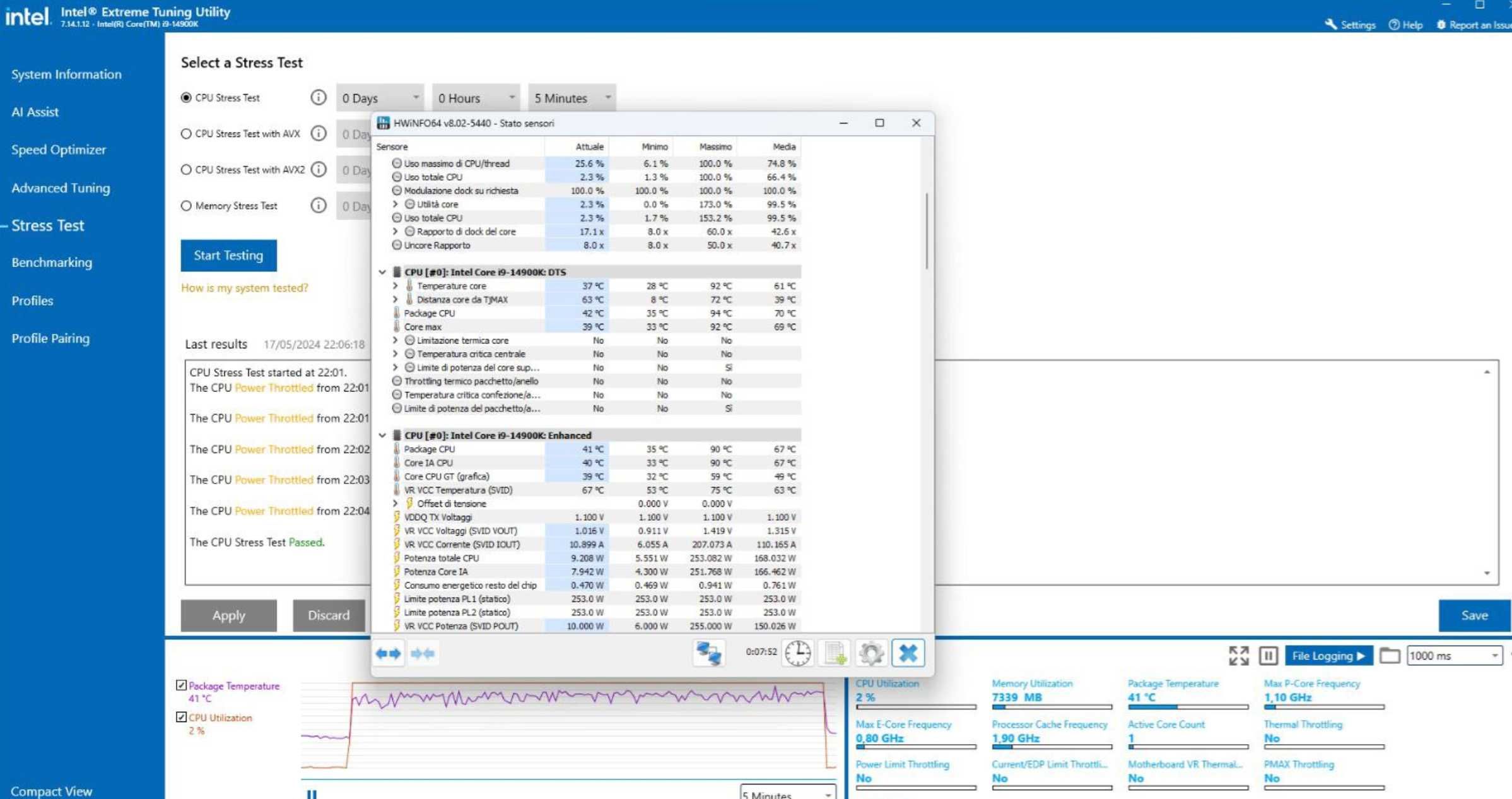Image resolution: width=1512 pixels, height=799 pixels.
Task: Open 'How is my system tested?' link
Action: tap(245, 288)
